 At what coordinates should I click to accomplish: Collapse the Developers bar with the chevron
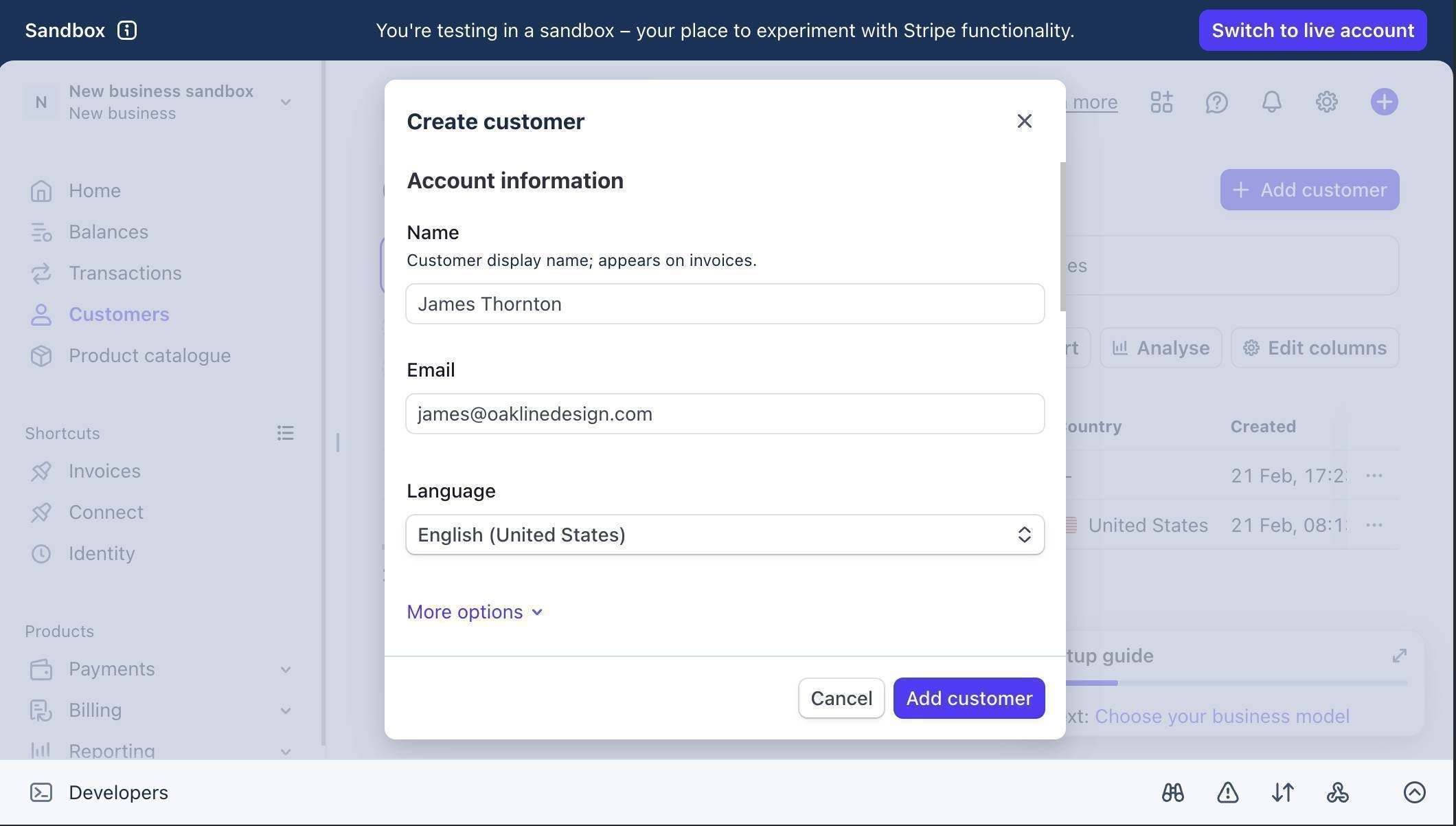point(1414,792)
